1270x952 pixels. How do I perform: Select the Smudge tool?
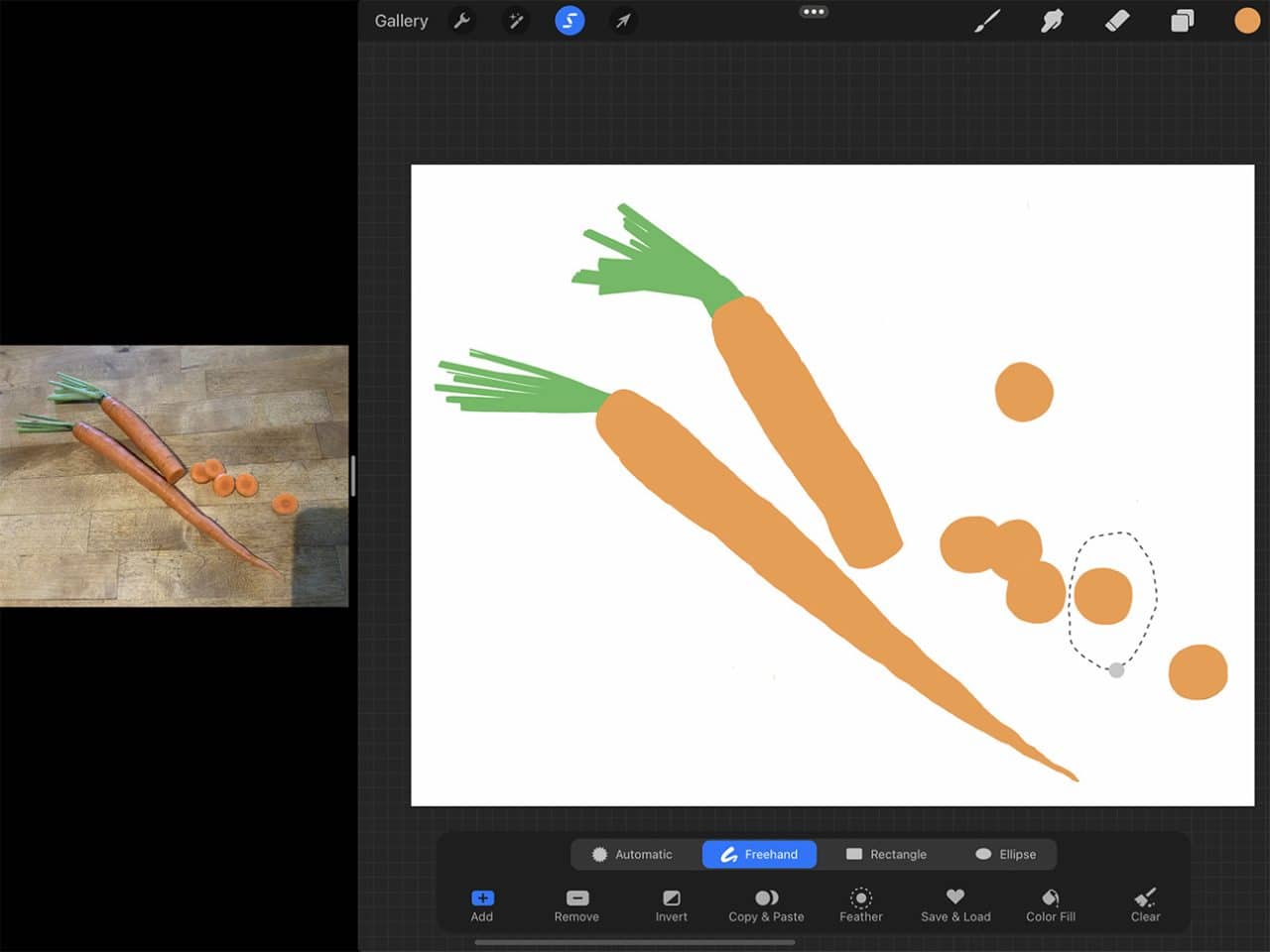pos(1052,20)
